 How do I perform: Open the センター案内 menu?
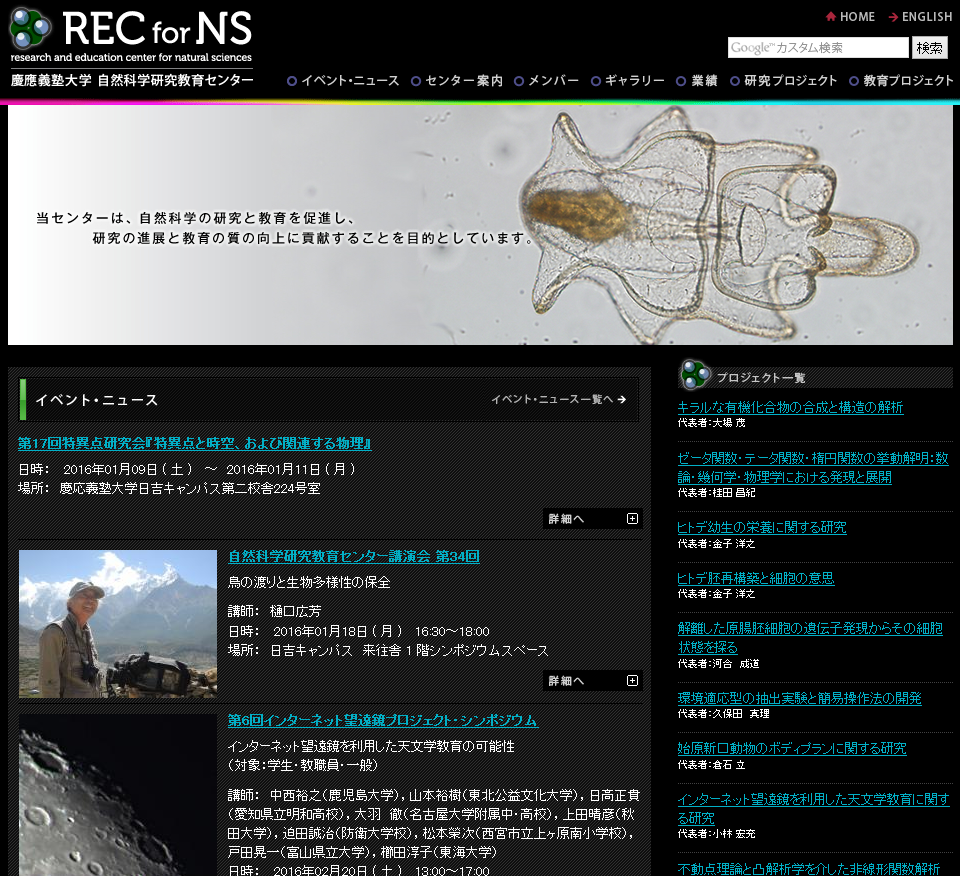457,81
